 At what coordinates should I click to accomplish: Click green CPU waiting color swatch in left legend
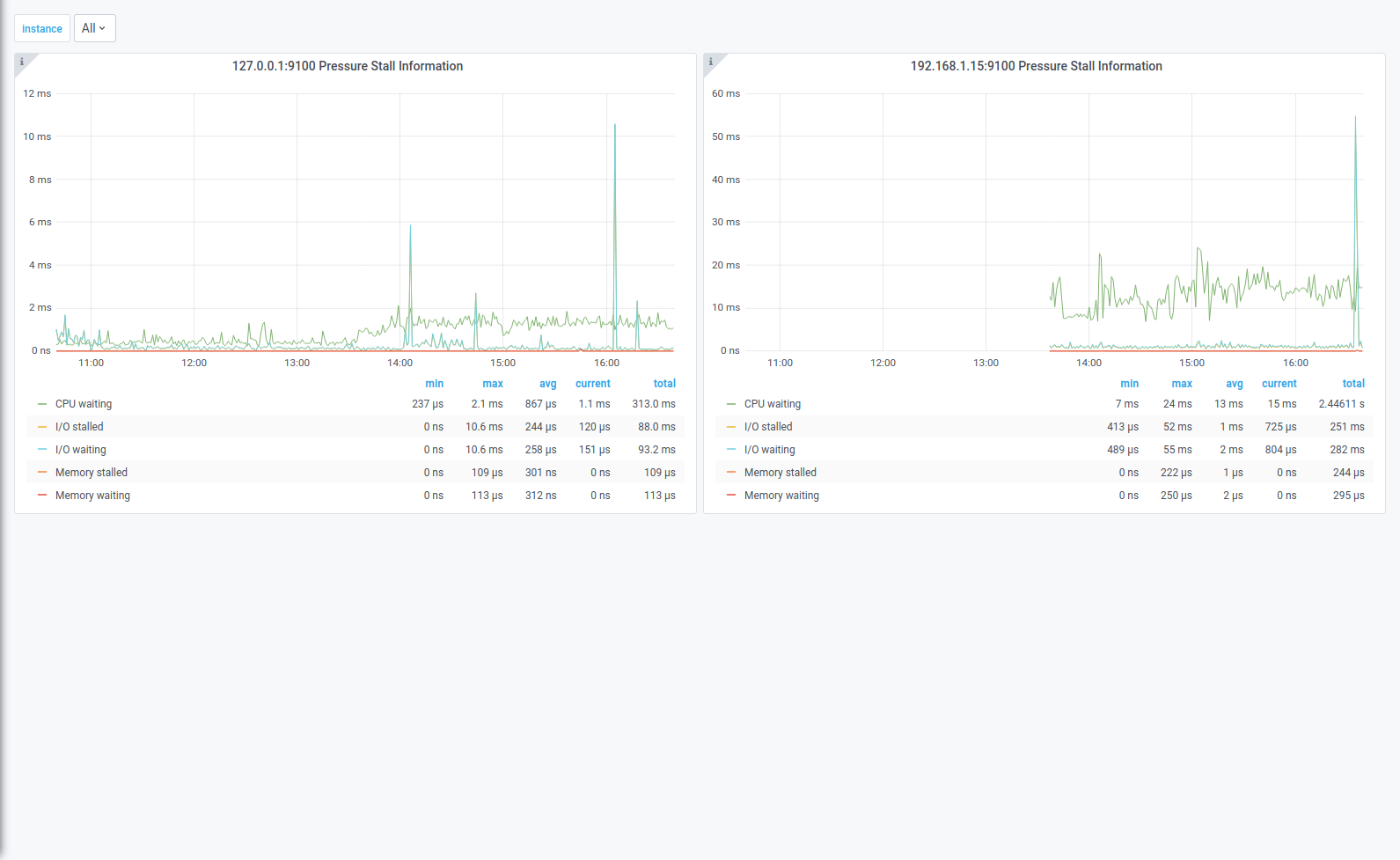pos(42,404)
